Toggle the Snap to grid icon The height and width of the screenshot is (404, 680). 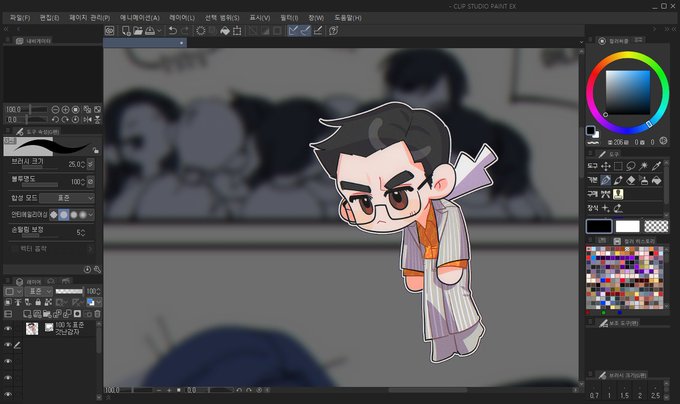coord(317,30)
